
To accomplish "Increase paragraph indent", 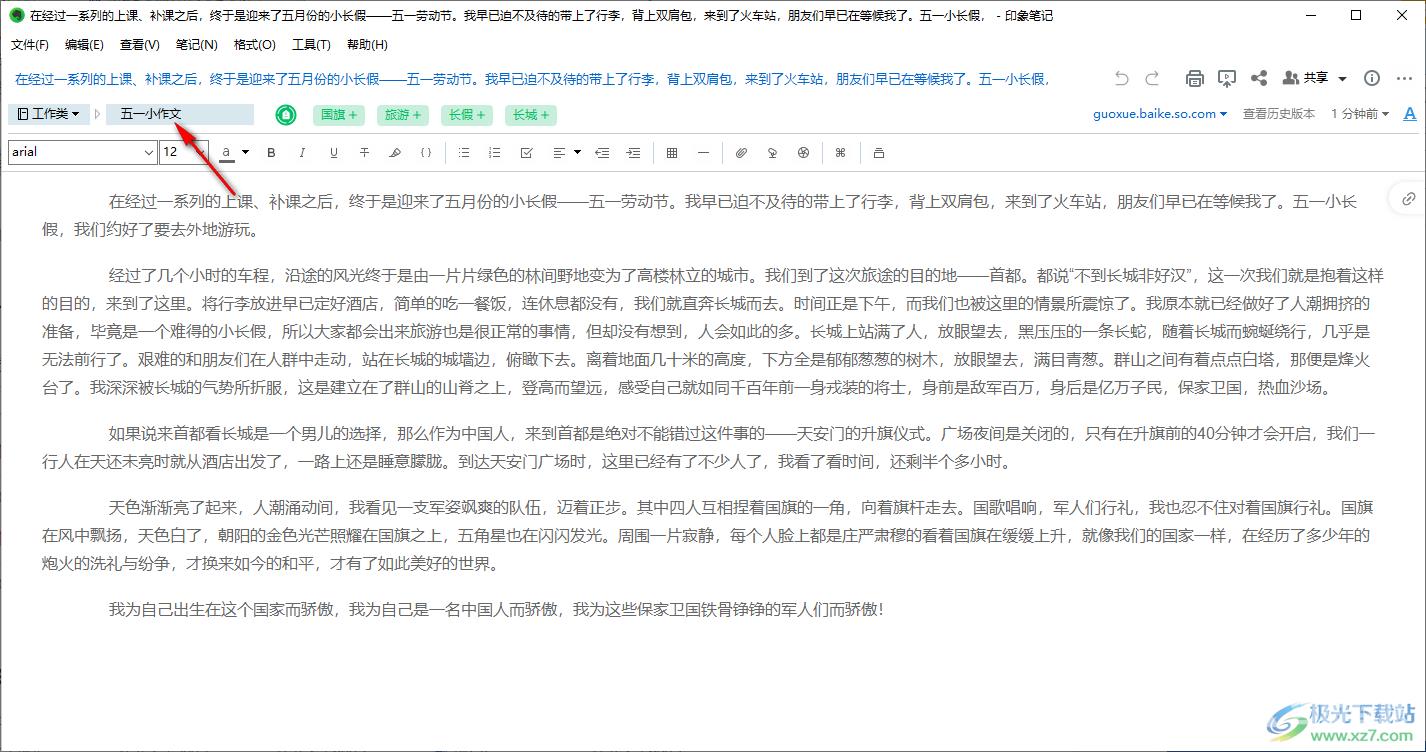I will pyautogui.click(x=633, y=153).
